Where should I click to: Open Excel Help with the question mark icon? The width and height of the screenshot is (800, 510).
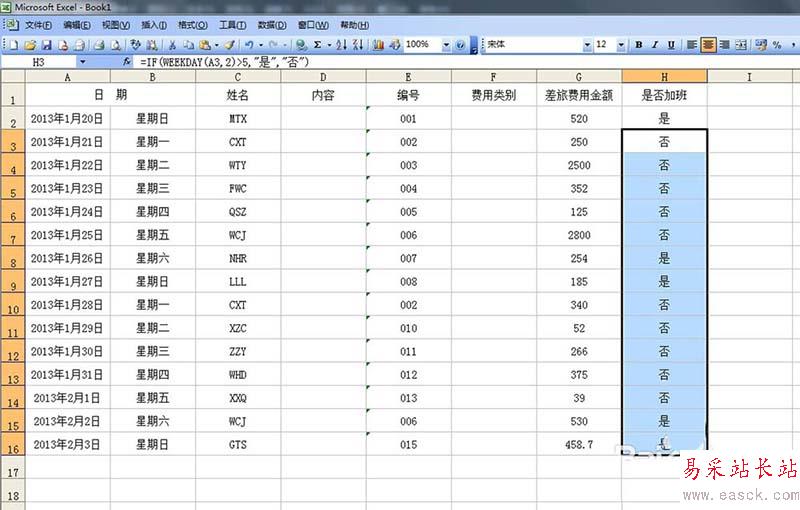(460, 45)
